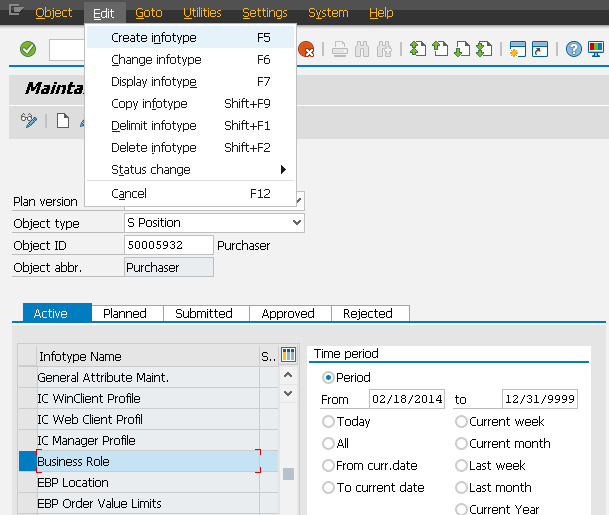Image resolution: width=609 pixels, height=515 pixels.
Task: Click the Infotype Name column header
Action: pos(148,356)
